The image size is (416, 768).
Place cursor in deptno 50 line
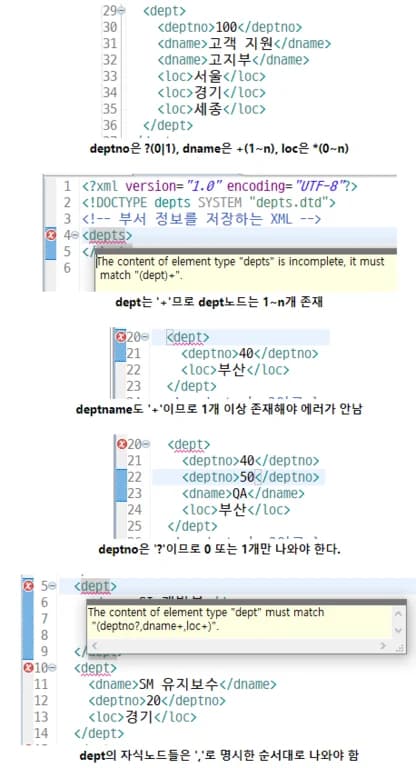pyautogui.click(x=250, y=477)
